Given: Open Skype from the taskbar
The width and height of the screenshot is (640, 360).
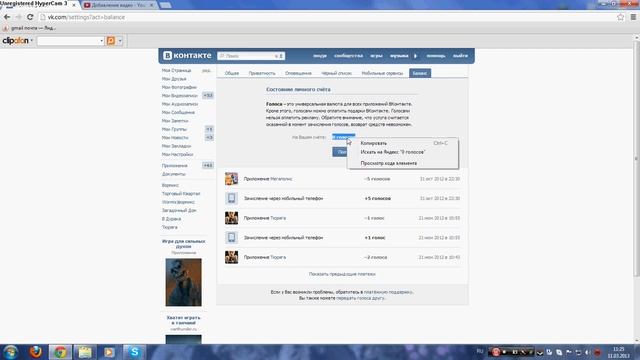Looking at the screenshot, I should click(x=134, y=352).
